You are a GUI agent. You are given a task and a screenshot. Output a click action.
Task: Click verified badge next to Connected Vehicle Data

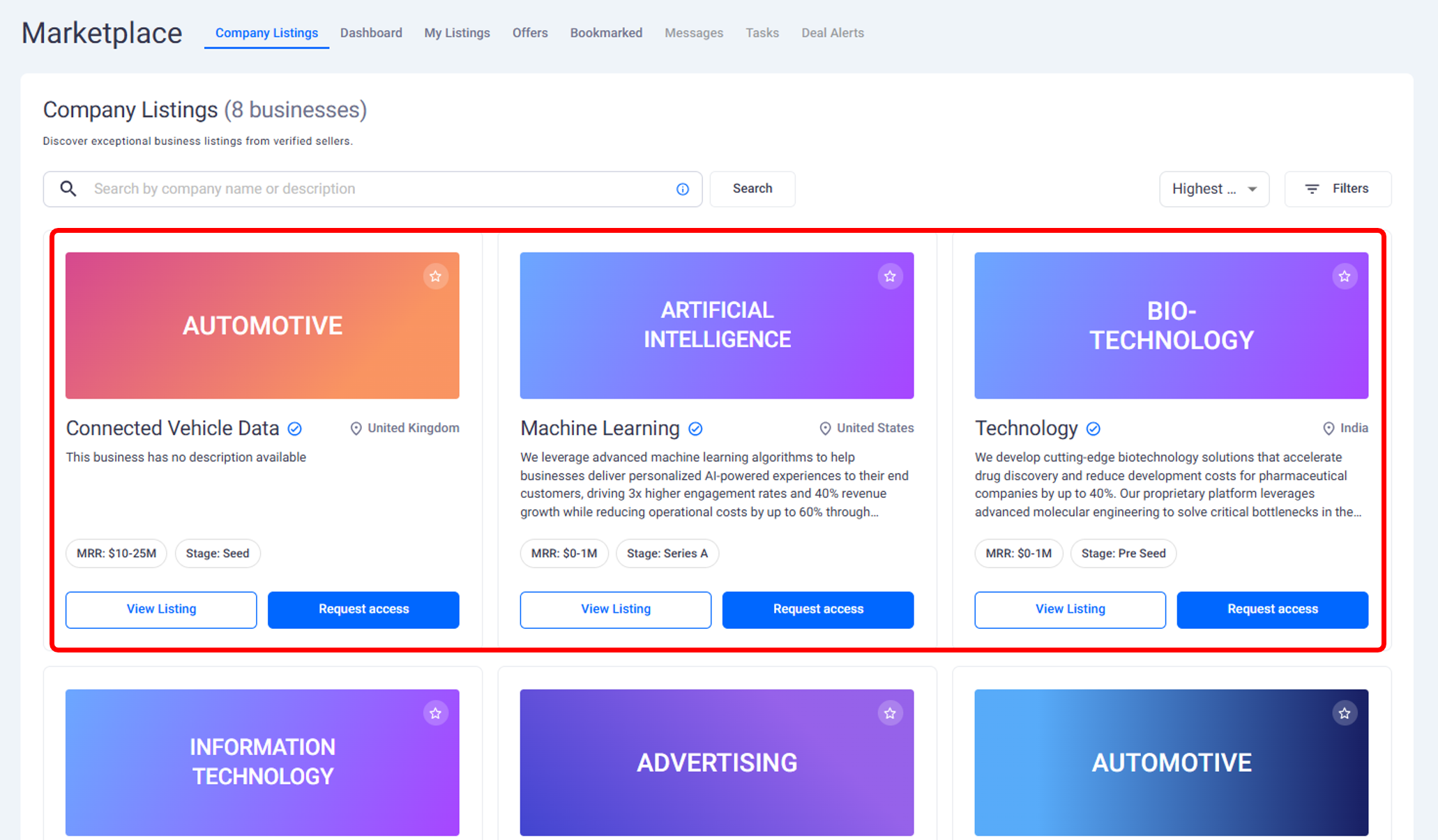(x=295, y=429)
